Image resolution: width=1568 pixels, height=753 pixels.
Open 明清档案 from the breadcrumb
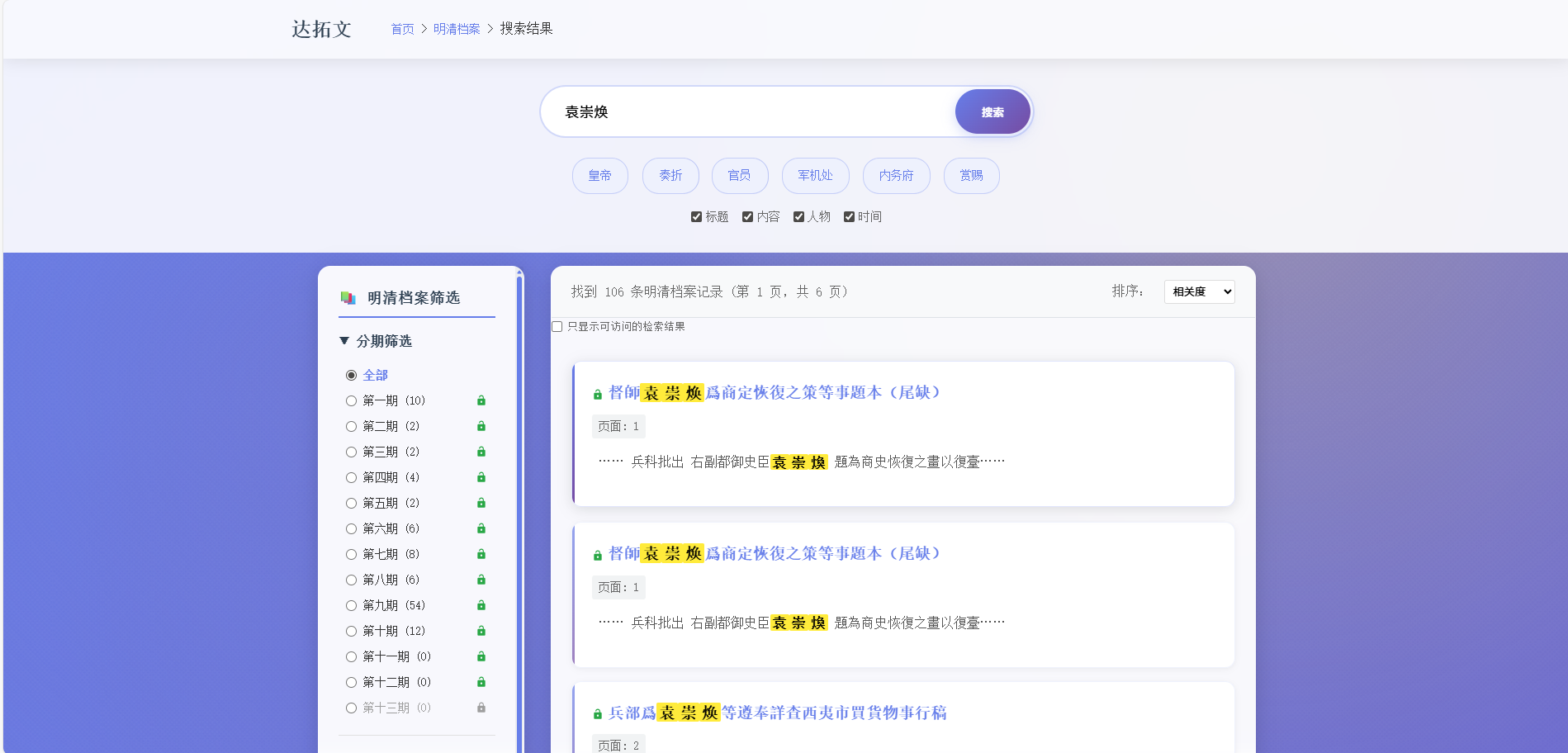457,28
